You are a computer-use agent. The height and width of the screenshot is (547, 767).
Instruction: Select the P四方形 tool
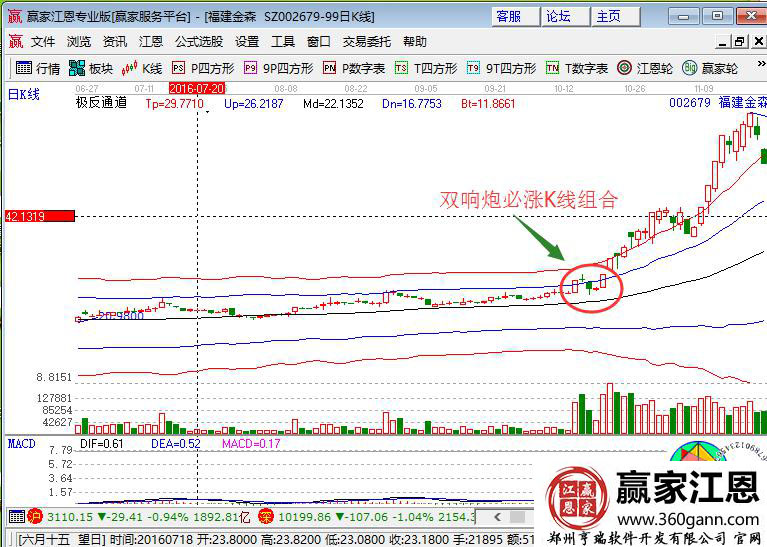pyautogui.click(x=203, y=68)
